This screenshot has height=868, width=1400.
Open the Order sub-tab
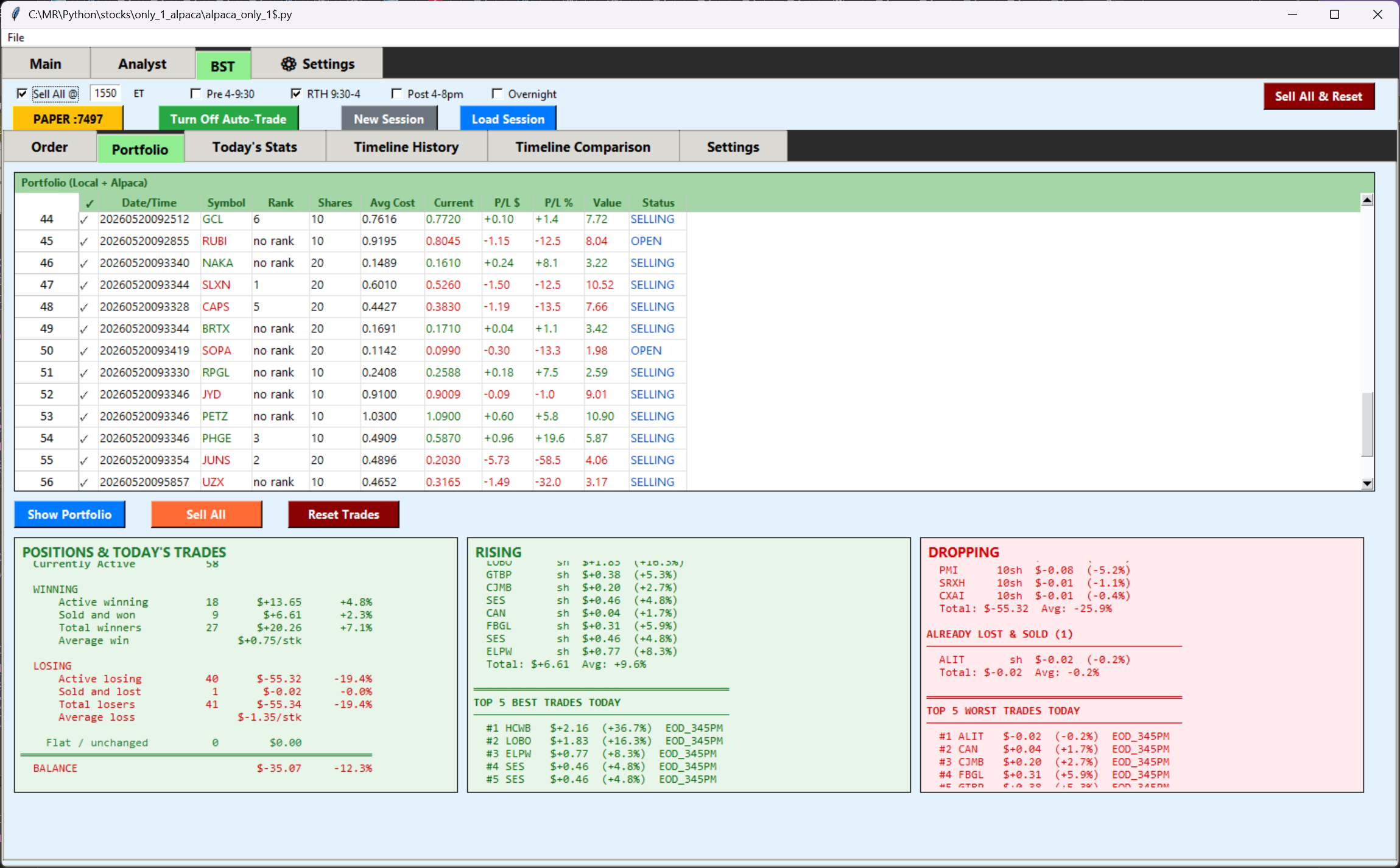(x=50, y=147)
